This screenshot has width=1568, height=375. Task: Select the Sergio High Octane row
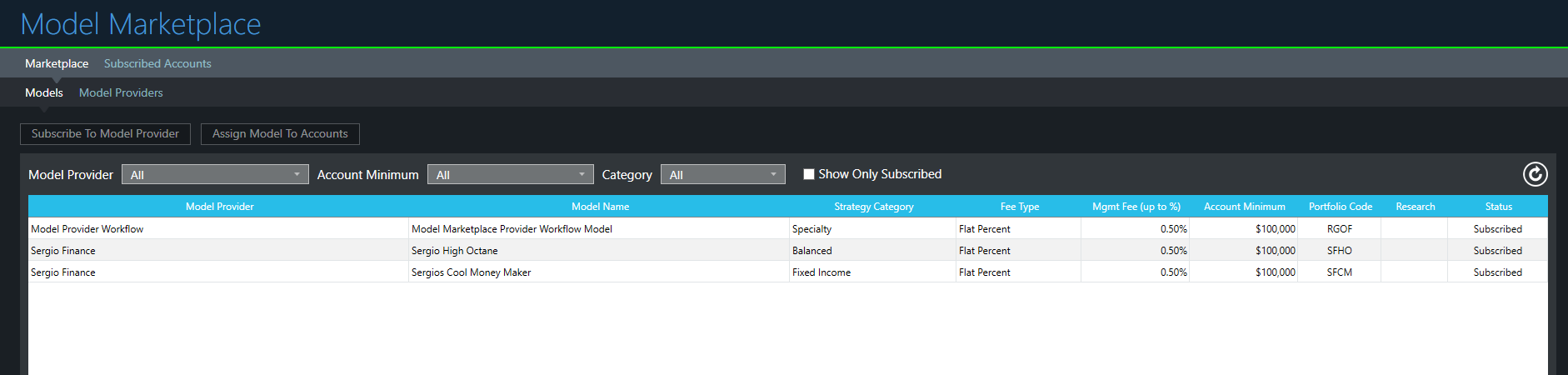[788, 250]
